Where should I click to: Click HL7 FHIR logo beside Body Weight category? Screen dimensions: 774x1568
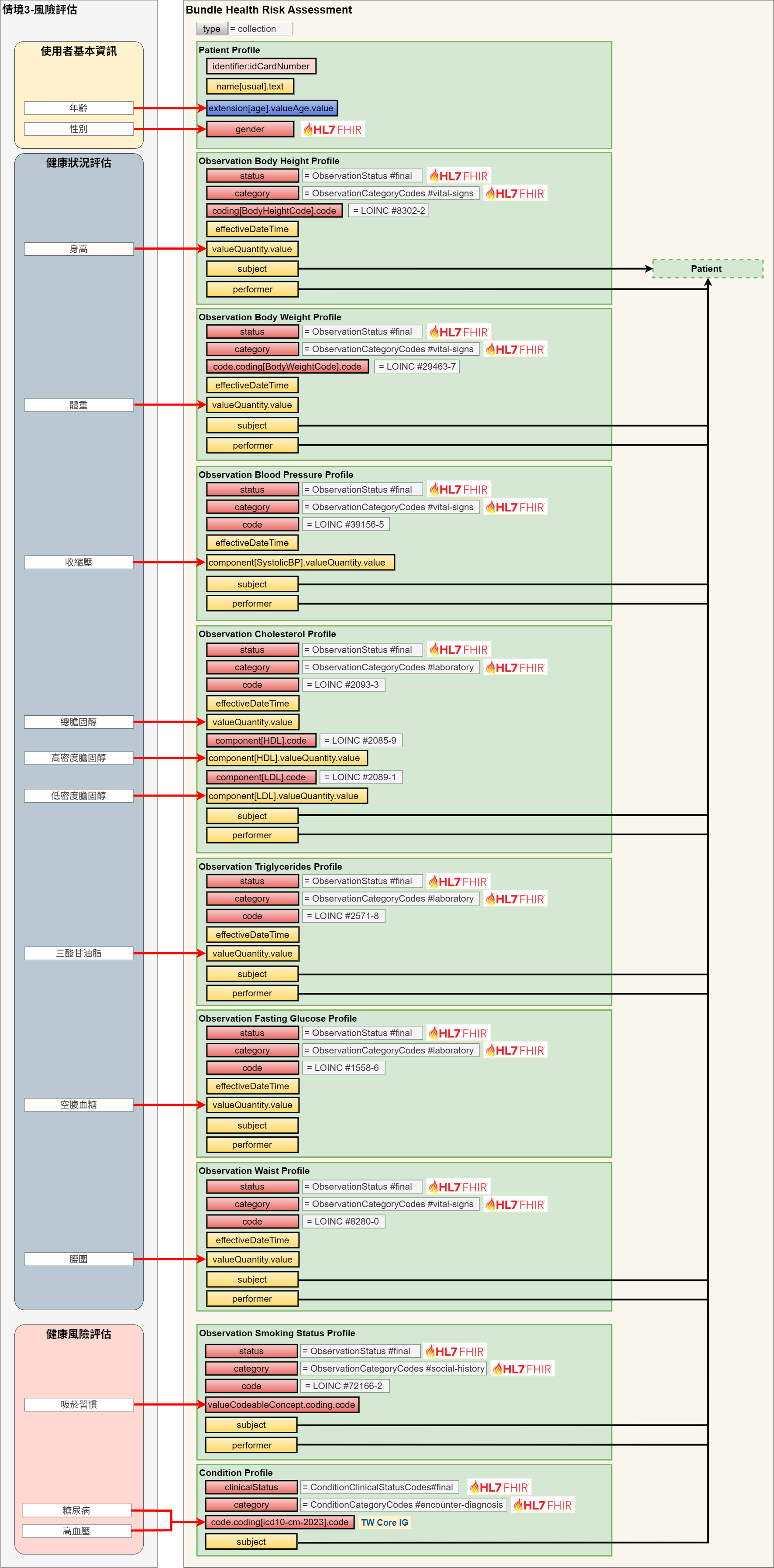click(x=515, y=350)
